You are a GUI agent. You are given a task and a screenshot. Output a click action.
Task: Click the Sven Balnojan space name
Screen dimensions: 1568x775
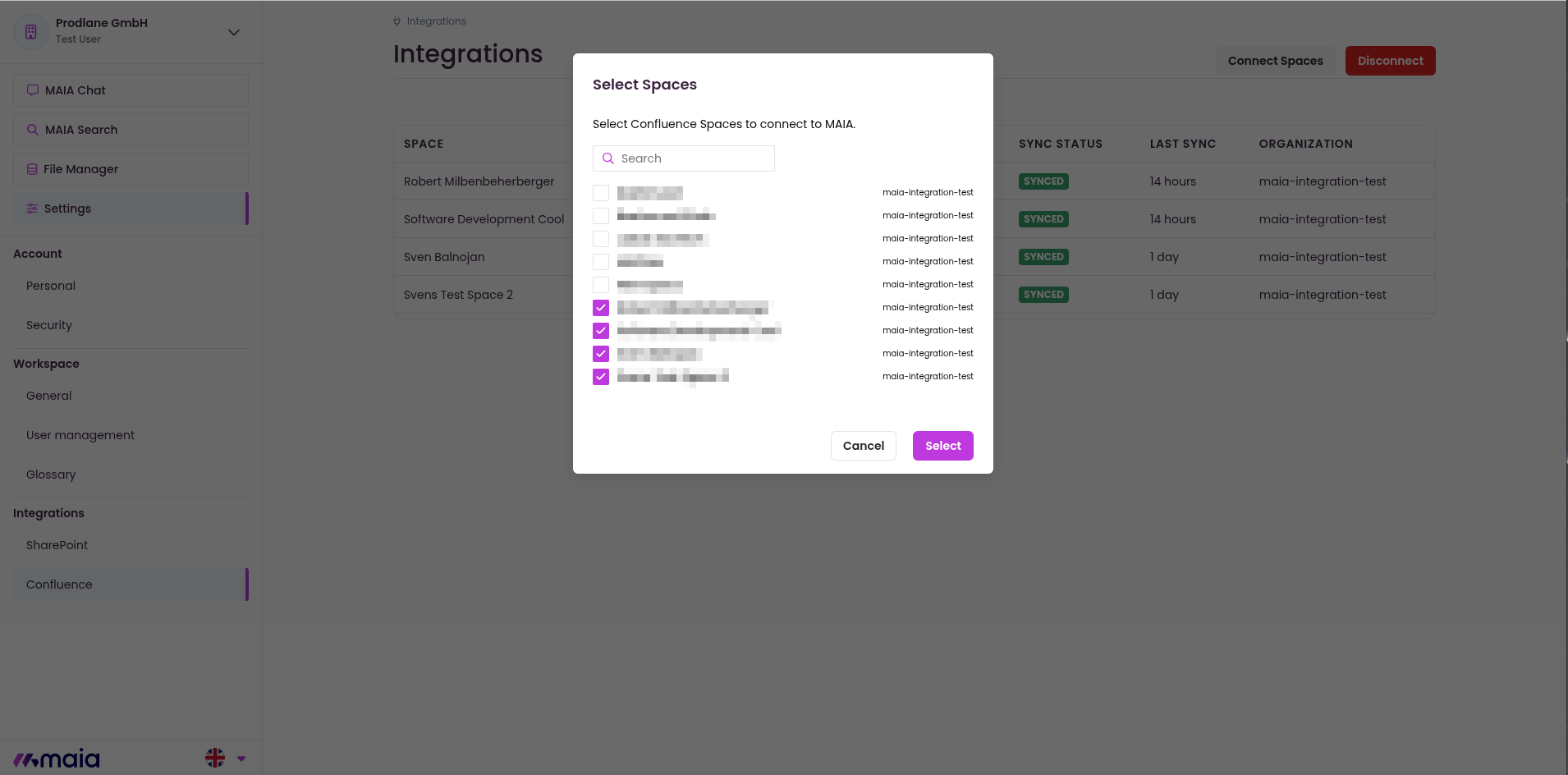[444, 257]
